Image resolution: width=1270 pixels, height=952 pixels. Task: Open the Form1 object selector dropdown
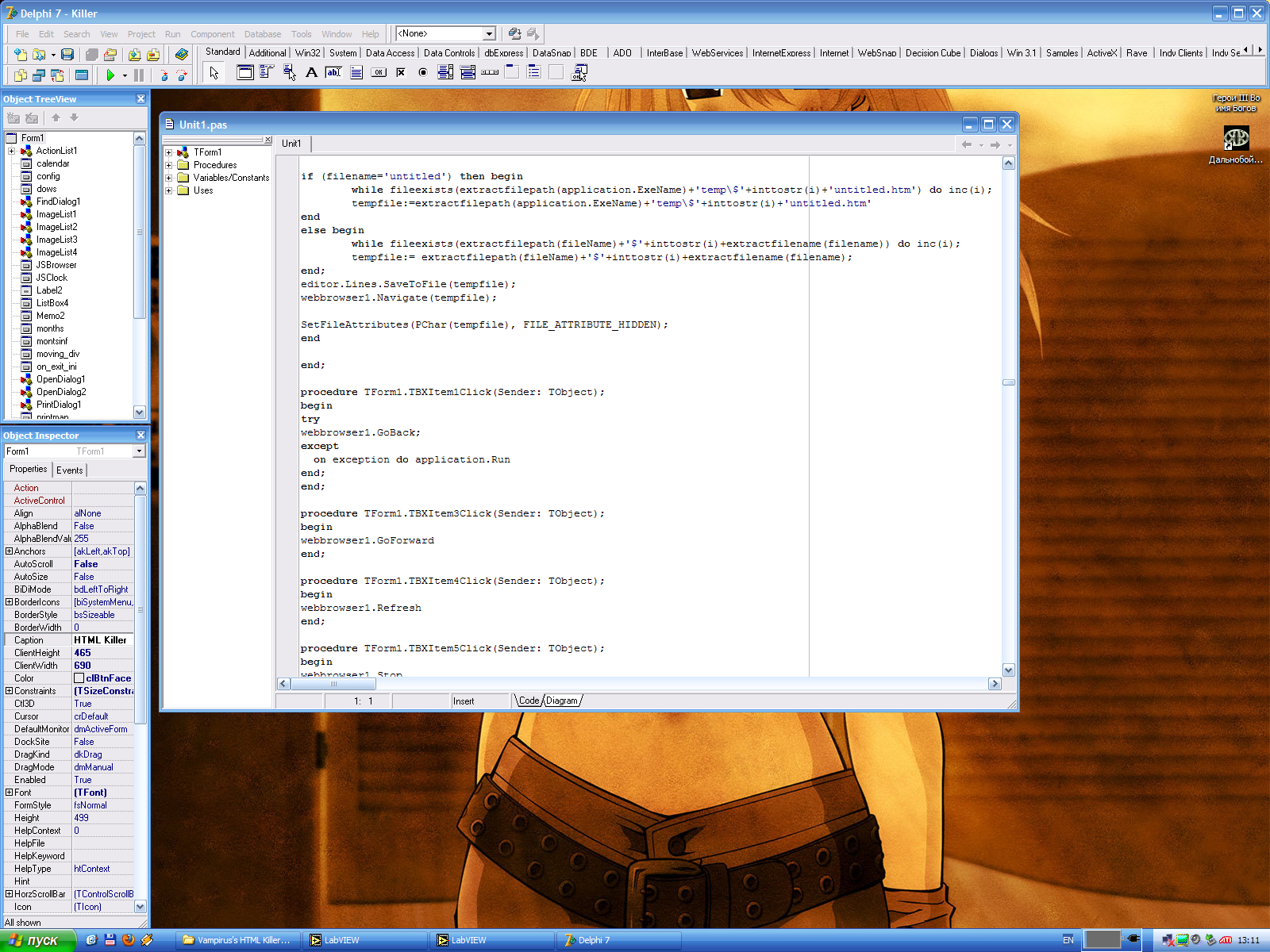tap(139, 451)
